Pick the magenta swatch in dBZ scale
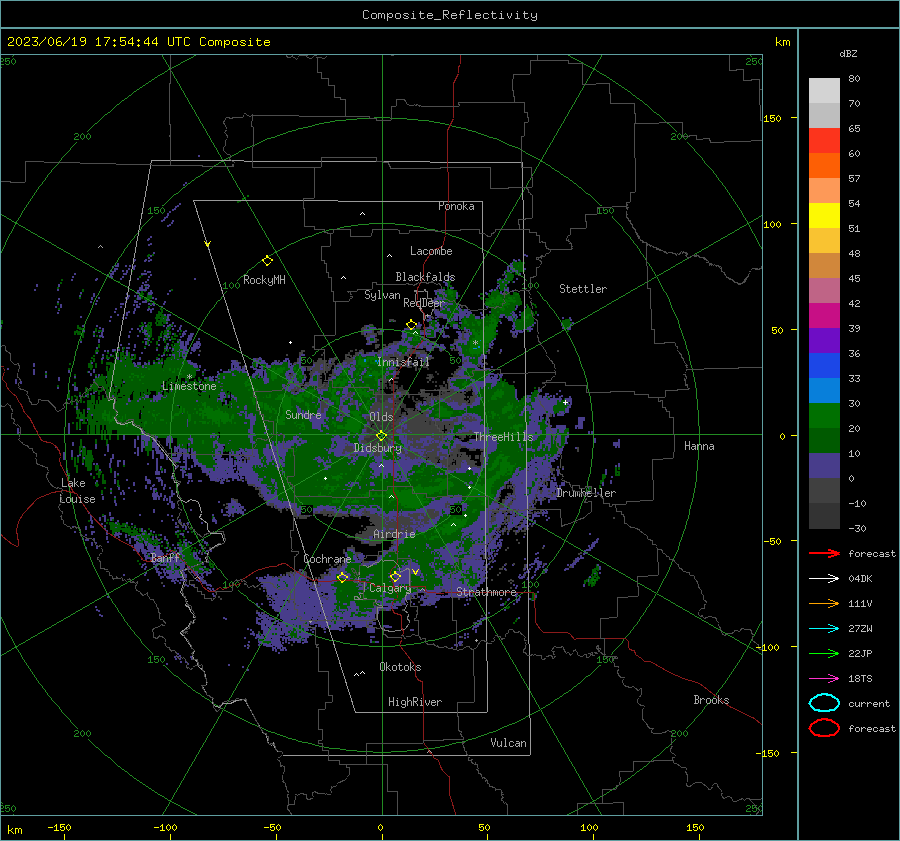Screen dimensions: 900x841 (824, 316)
